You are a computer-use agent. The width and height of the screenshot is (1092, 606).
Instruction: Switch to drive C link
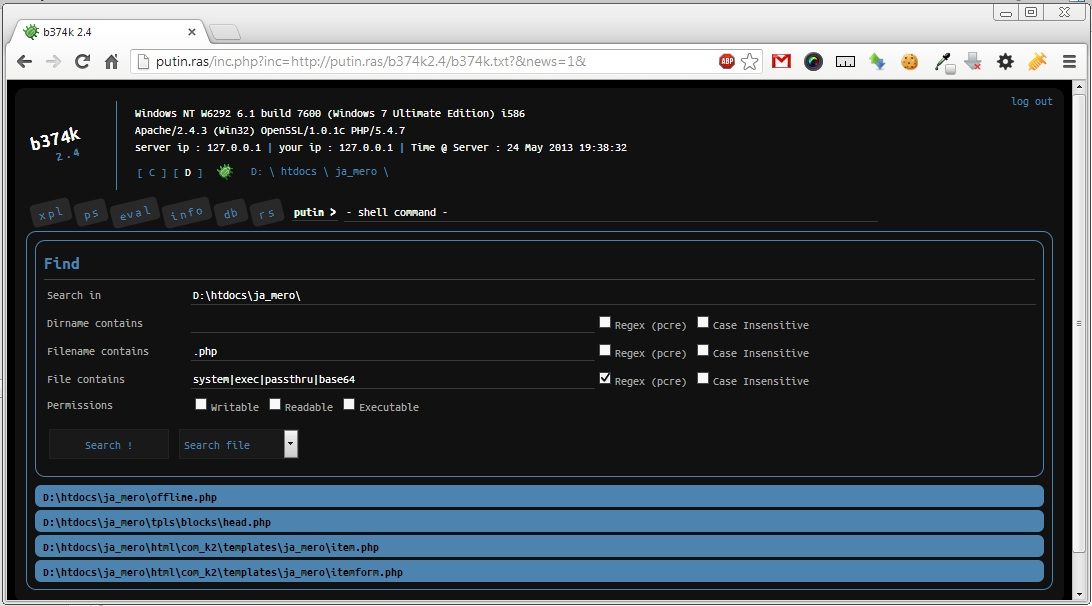[x=152, y=172]
